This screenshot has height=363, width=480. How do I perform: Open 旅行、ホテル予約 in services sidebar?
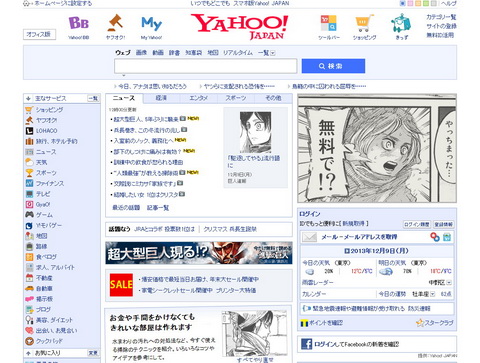click(x=56, y=141)
